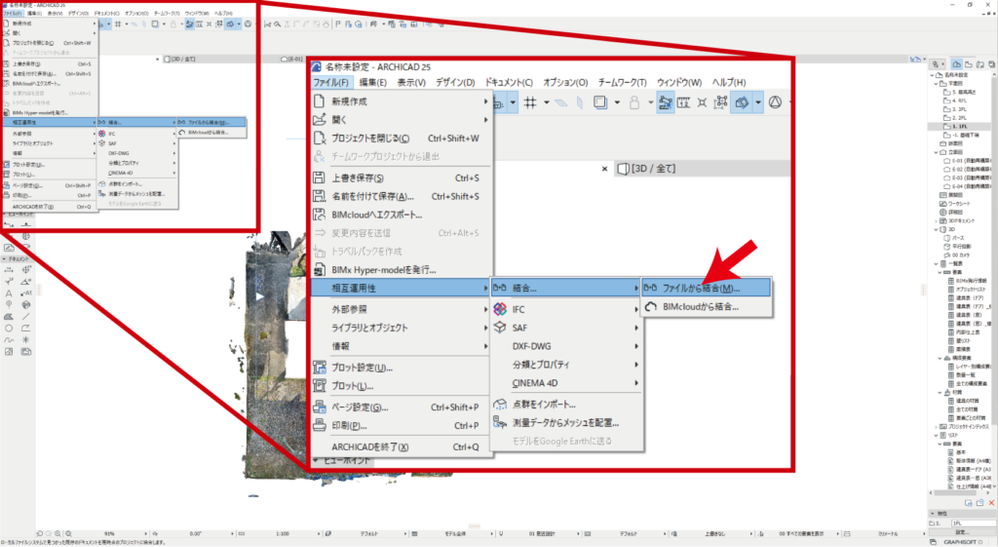Open the View Map in the navigator
The image size is (998, 547).
pos(969,64)
